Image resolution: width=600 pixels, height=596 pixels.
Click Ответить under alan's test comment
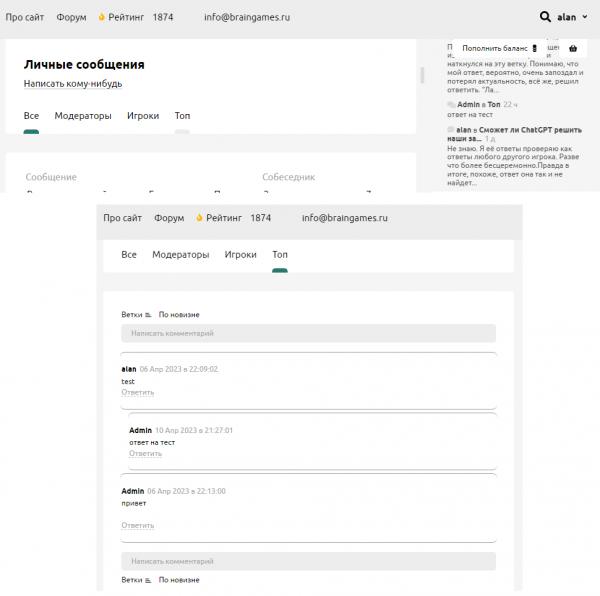pos(138,392)
